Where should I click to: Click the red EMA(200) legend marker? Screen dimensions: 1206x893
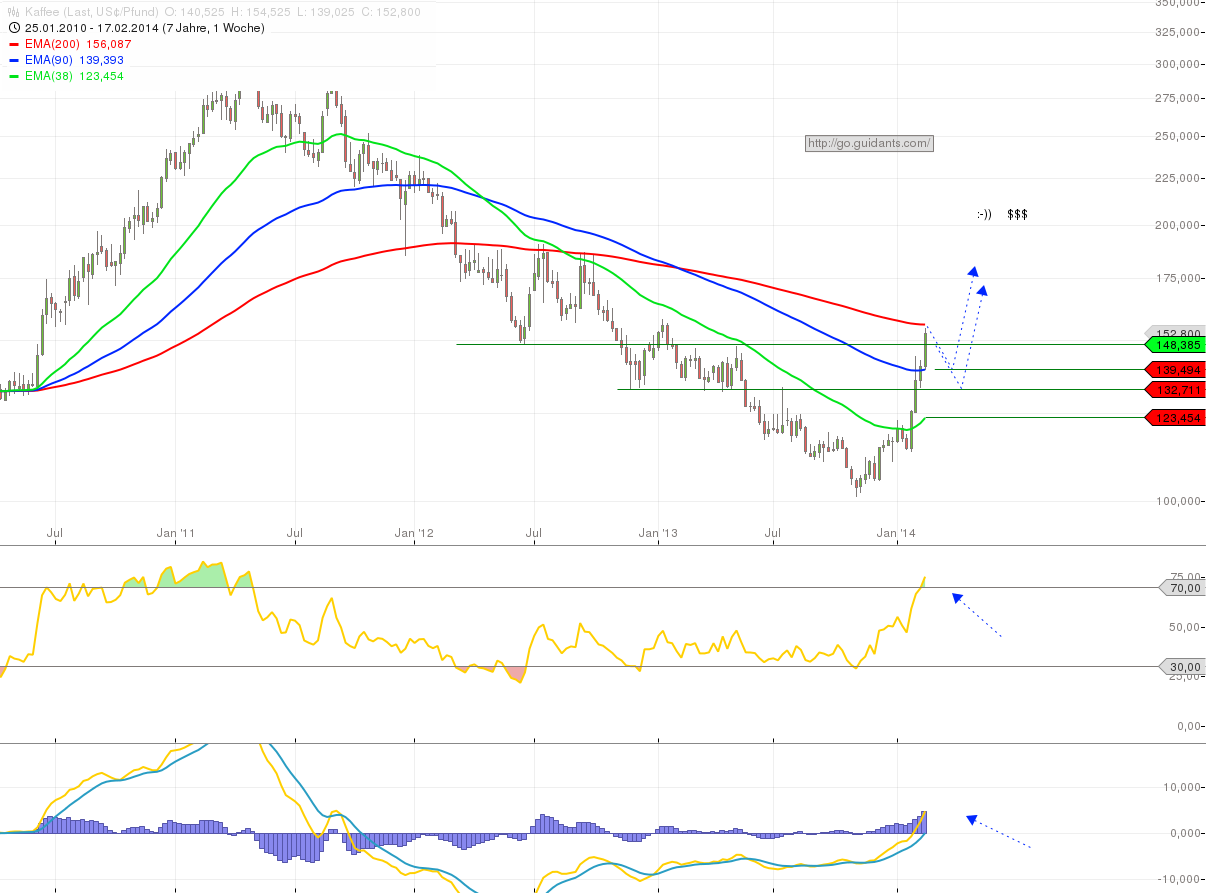point(14,45)
